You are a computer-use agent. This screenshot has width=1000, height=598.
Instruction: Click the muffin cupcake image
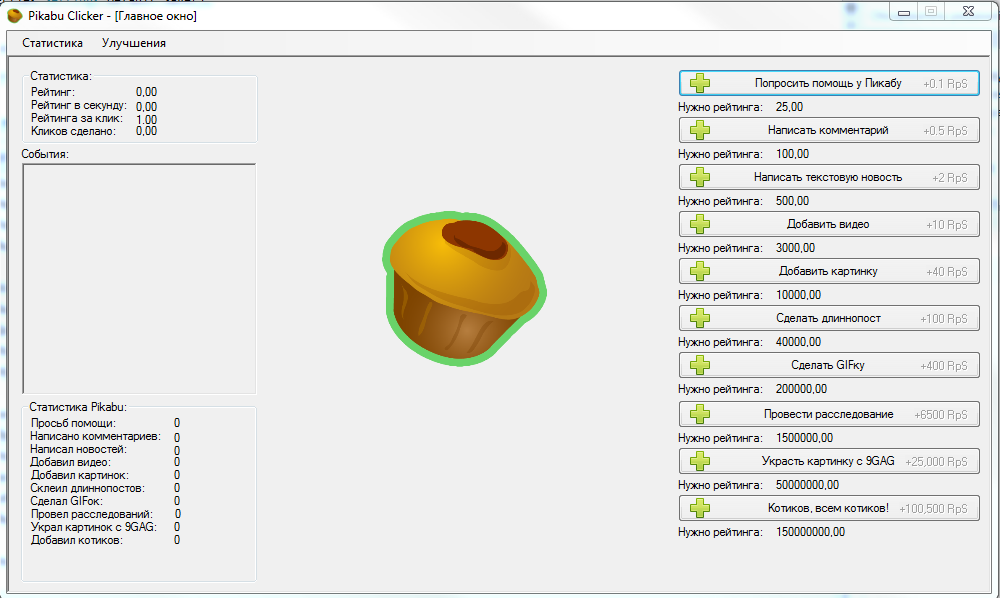463,288
